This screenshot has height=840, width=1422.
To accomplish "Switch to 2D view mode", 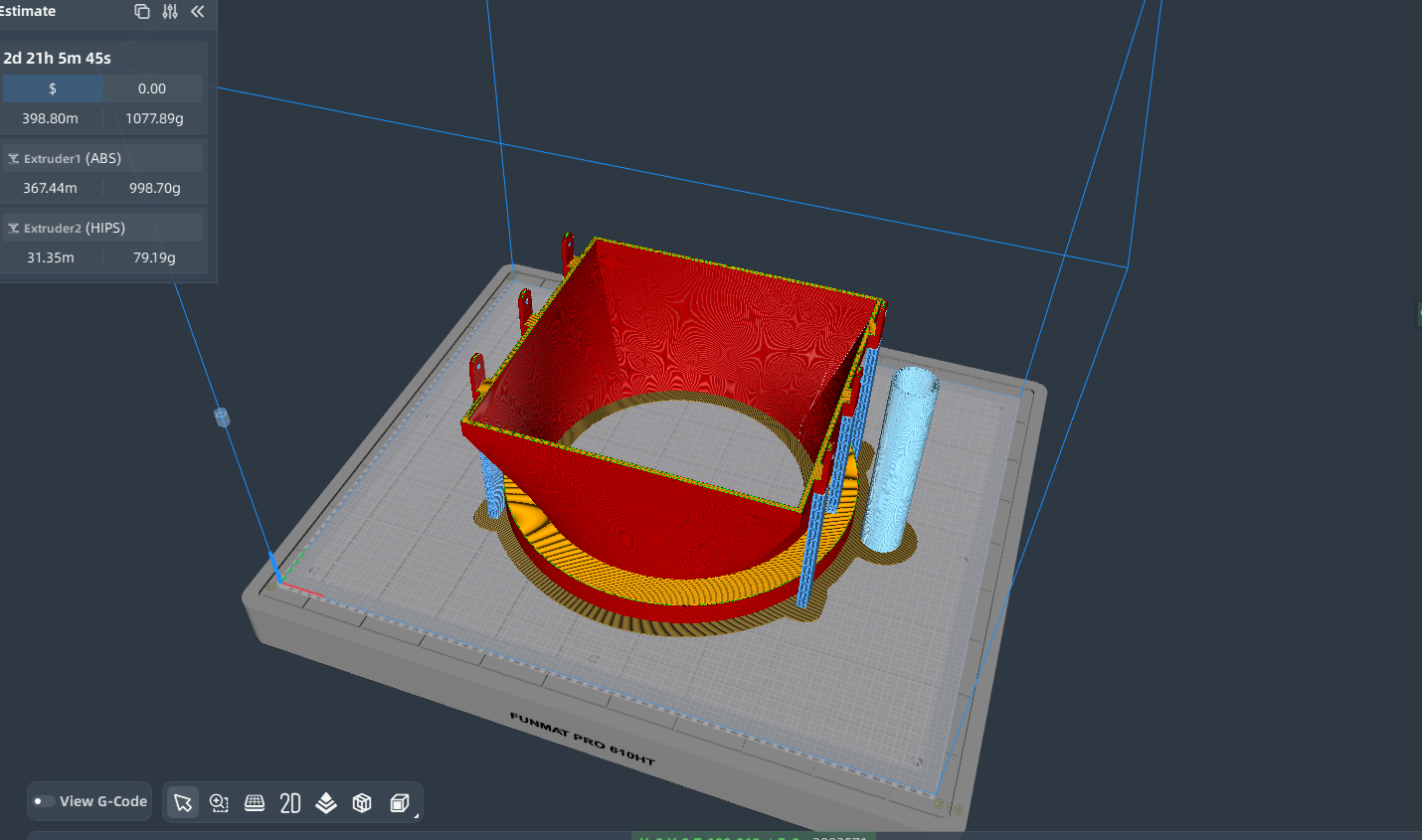I will click(x=290, y=802).
